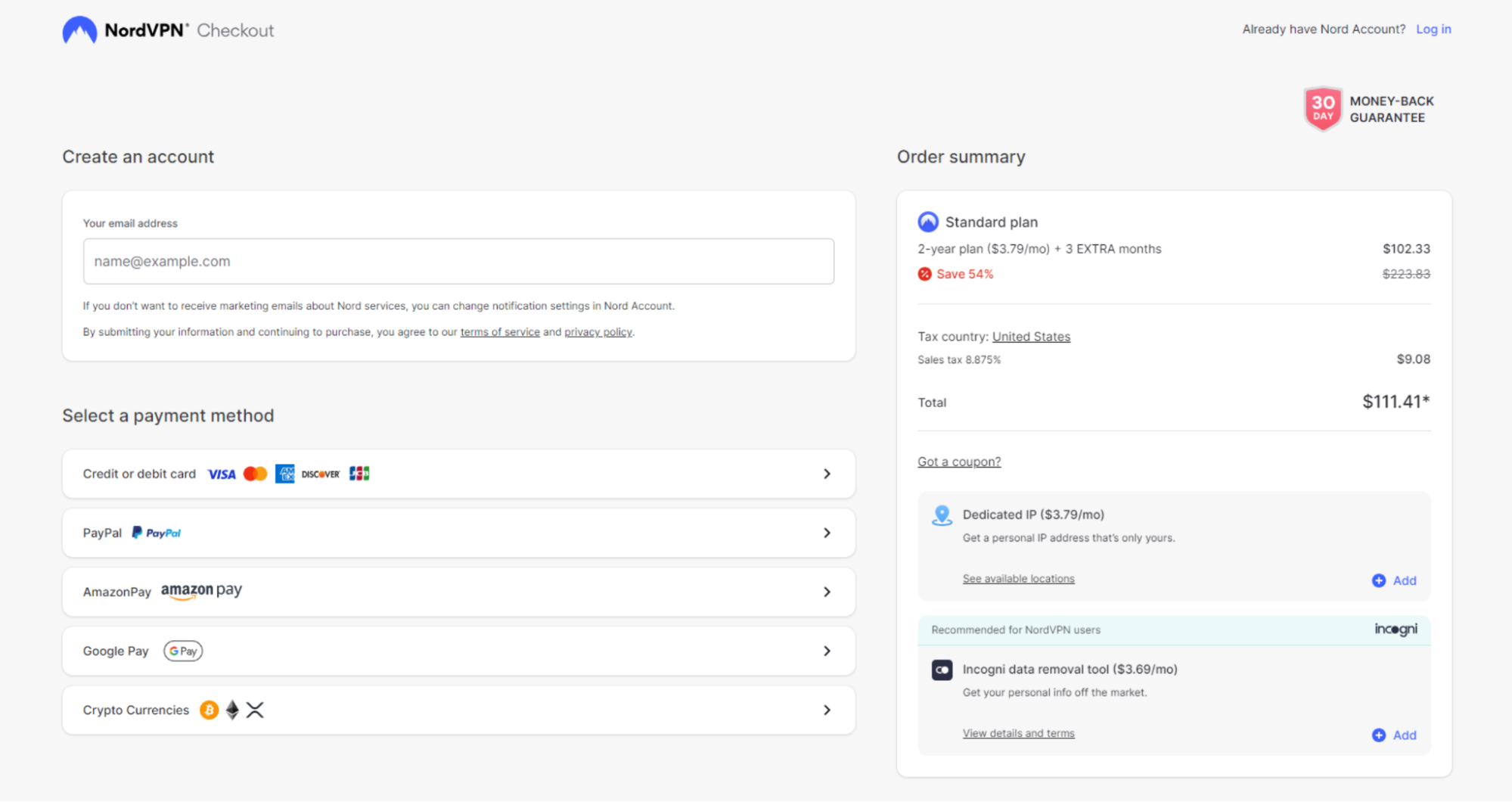Open the Log in link

coord(1433,29)
